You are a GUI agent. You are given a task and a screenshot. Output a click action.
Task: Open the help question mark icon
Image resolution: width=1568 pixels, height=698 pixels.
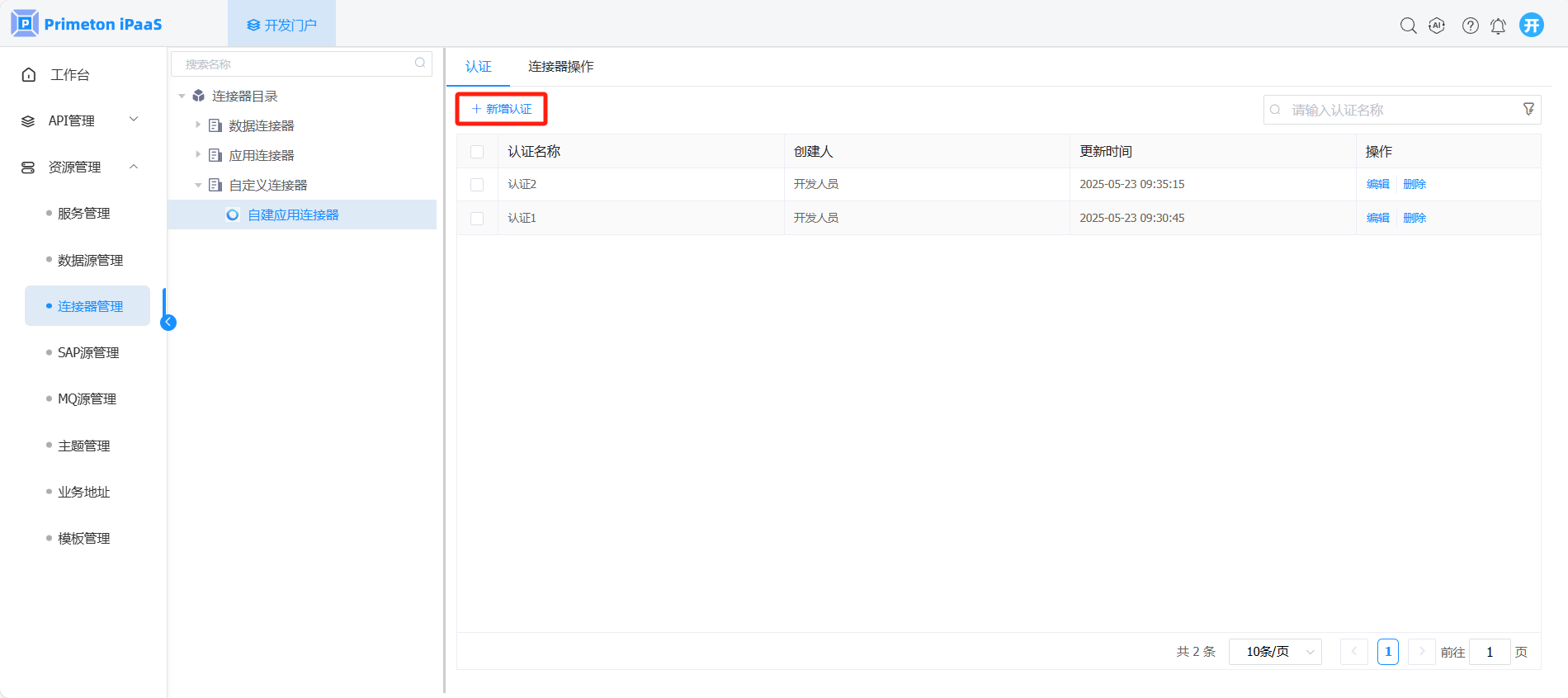tap(1470, 26)
